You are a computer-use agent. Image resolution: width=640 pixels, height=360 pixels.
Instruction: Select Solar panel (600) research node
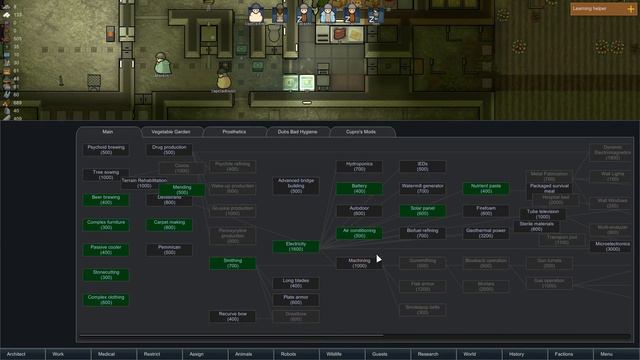click(422, 211)
